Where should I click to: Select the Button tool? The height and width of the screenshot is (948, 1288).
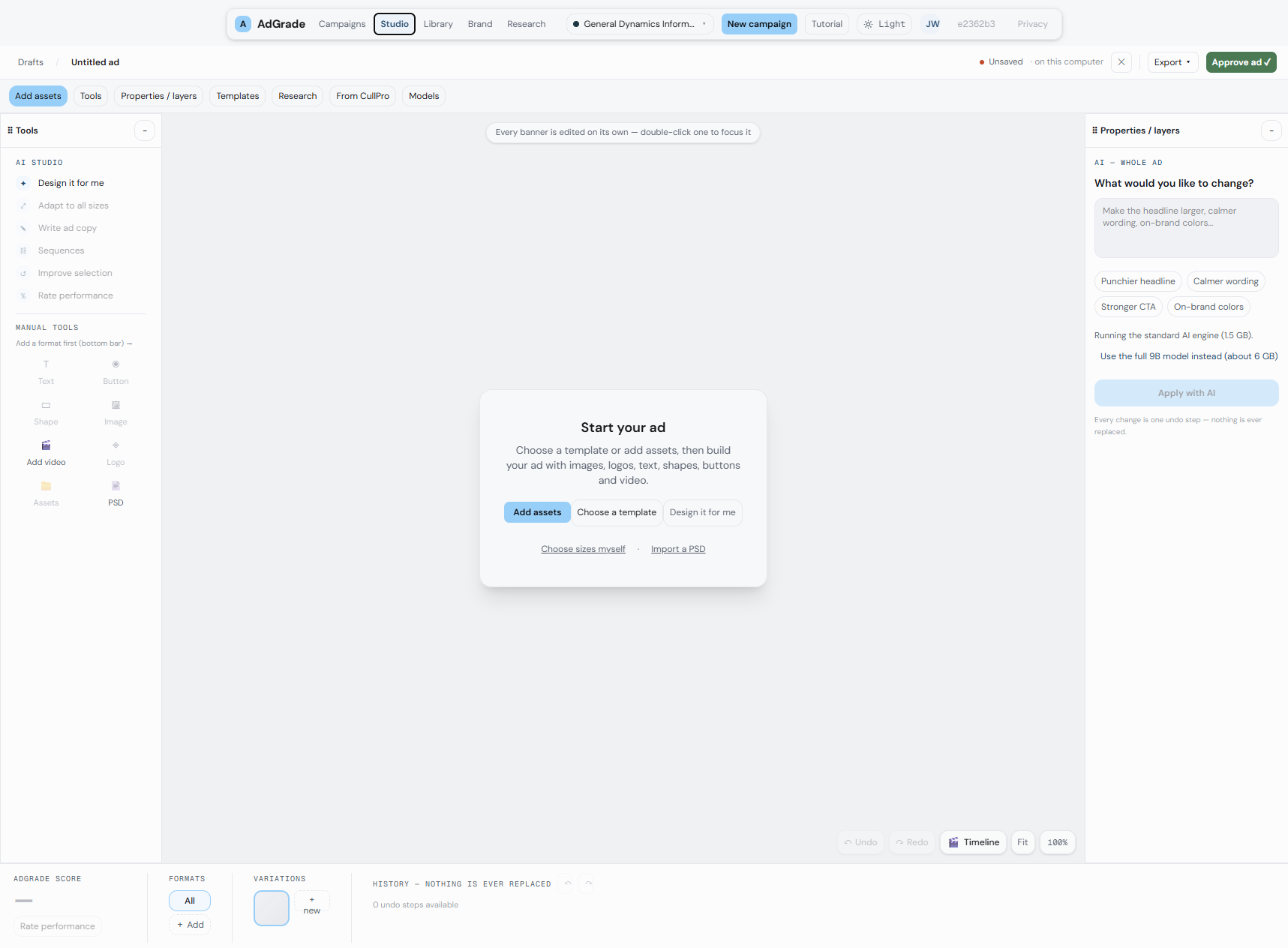pos(116,372)
